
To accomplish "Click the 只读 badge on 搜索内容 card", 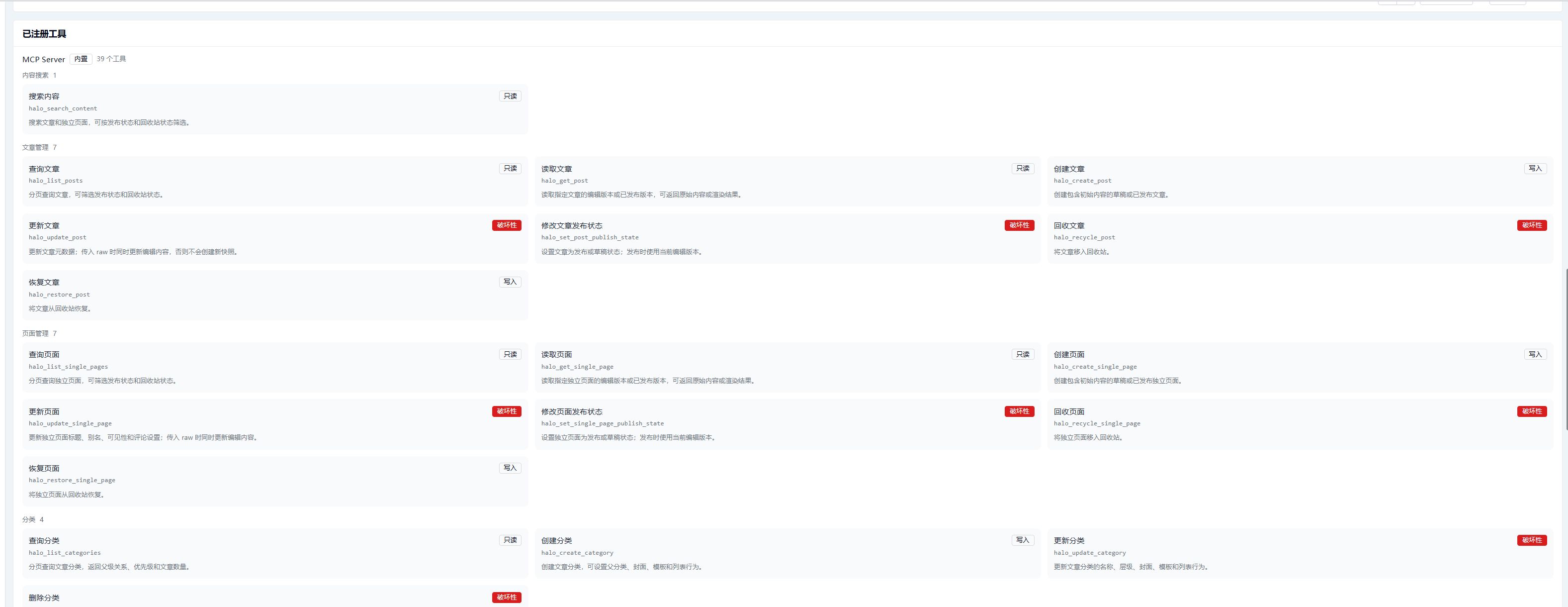I will [510, 97].
